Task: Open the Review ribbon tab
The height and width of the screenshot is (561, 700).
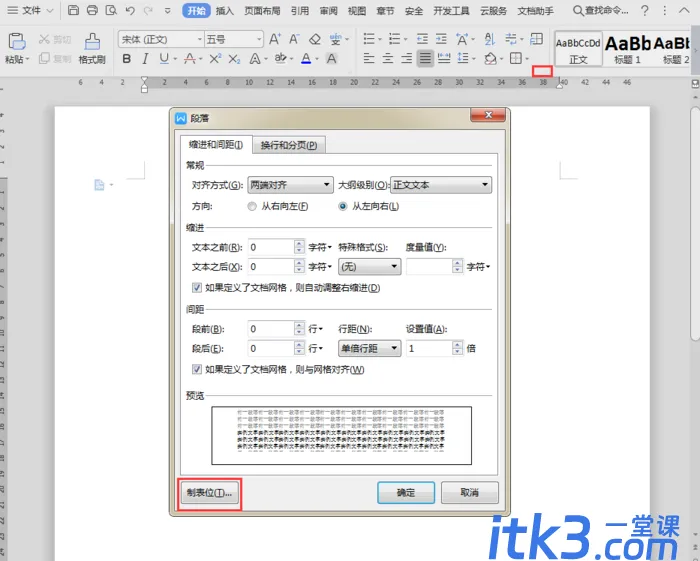Action: coord(329,11)
